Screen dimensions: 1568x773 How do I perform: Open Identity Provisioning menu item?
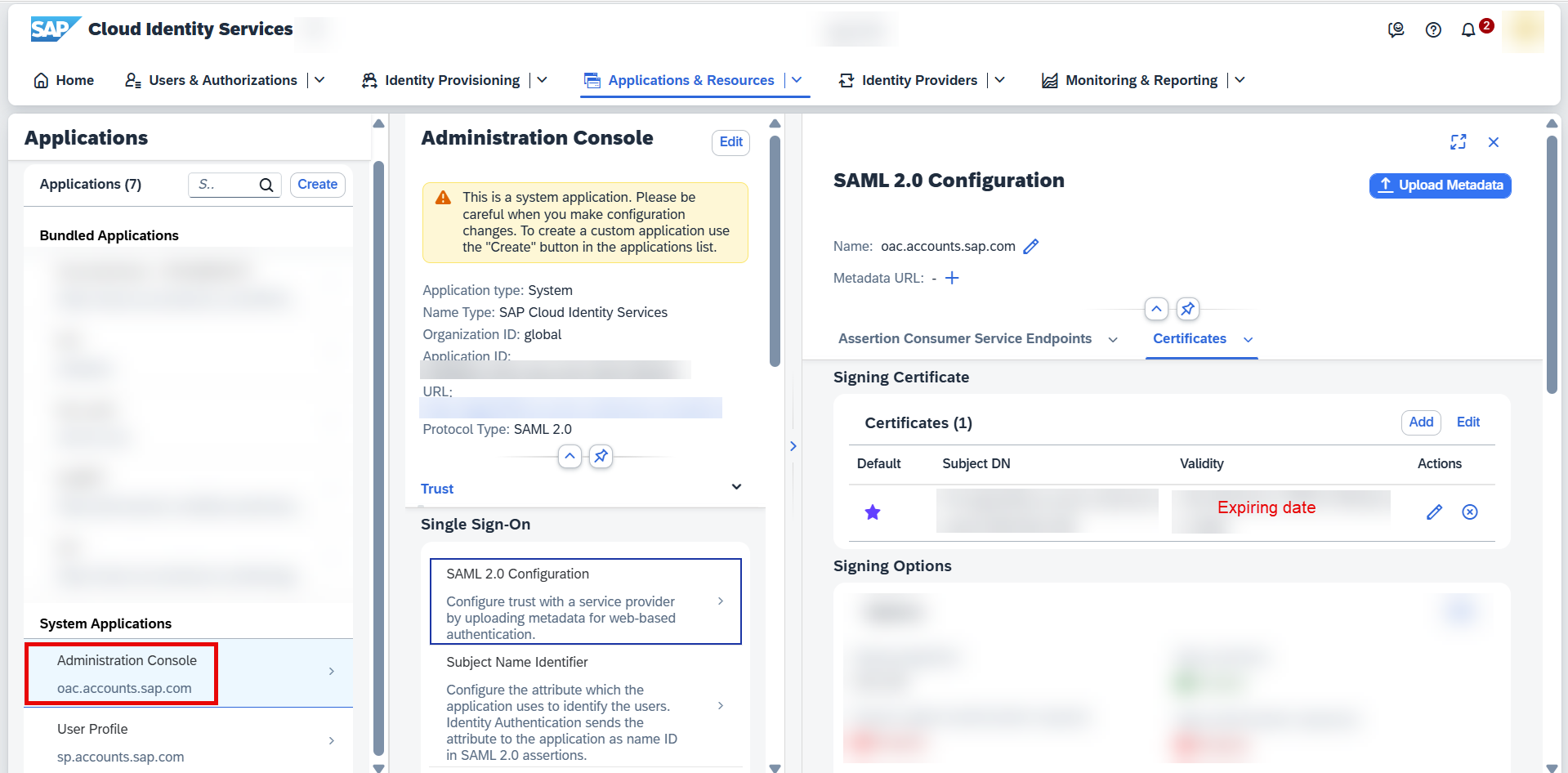click(441, 80)
